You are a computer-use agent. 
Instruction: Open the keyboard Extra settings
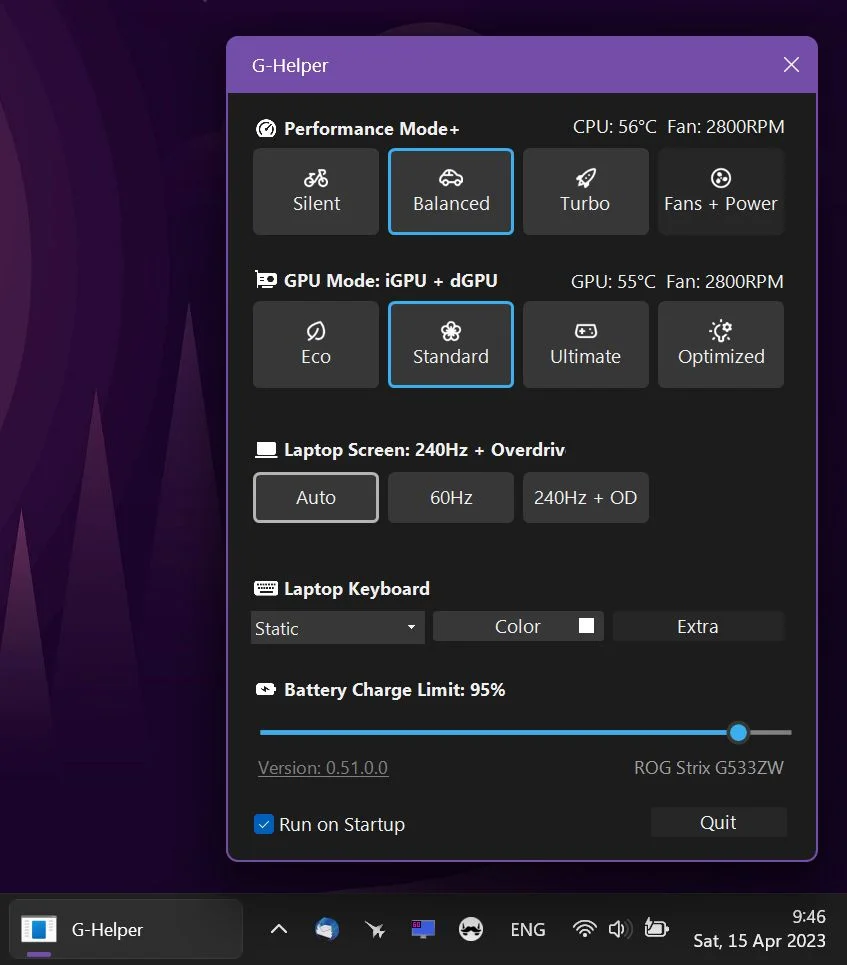(x=697, y=627)
